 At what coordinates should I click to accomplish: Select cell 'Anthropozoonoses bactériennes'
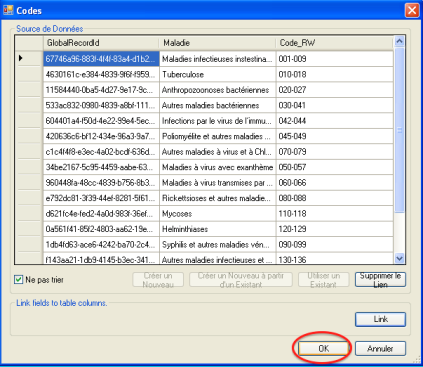coord(218,90)
